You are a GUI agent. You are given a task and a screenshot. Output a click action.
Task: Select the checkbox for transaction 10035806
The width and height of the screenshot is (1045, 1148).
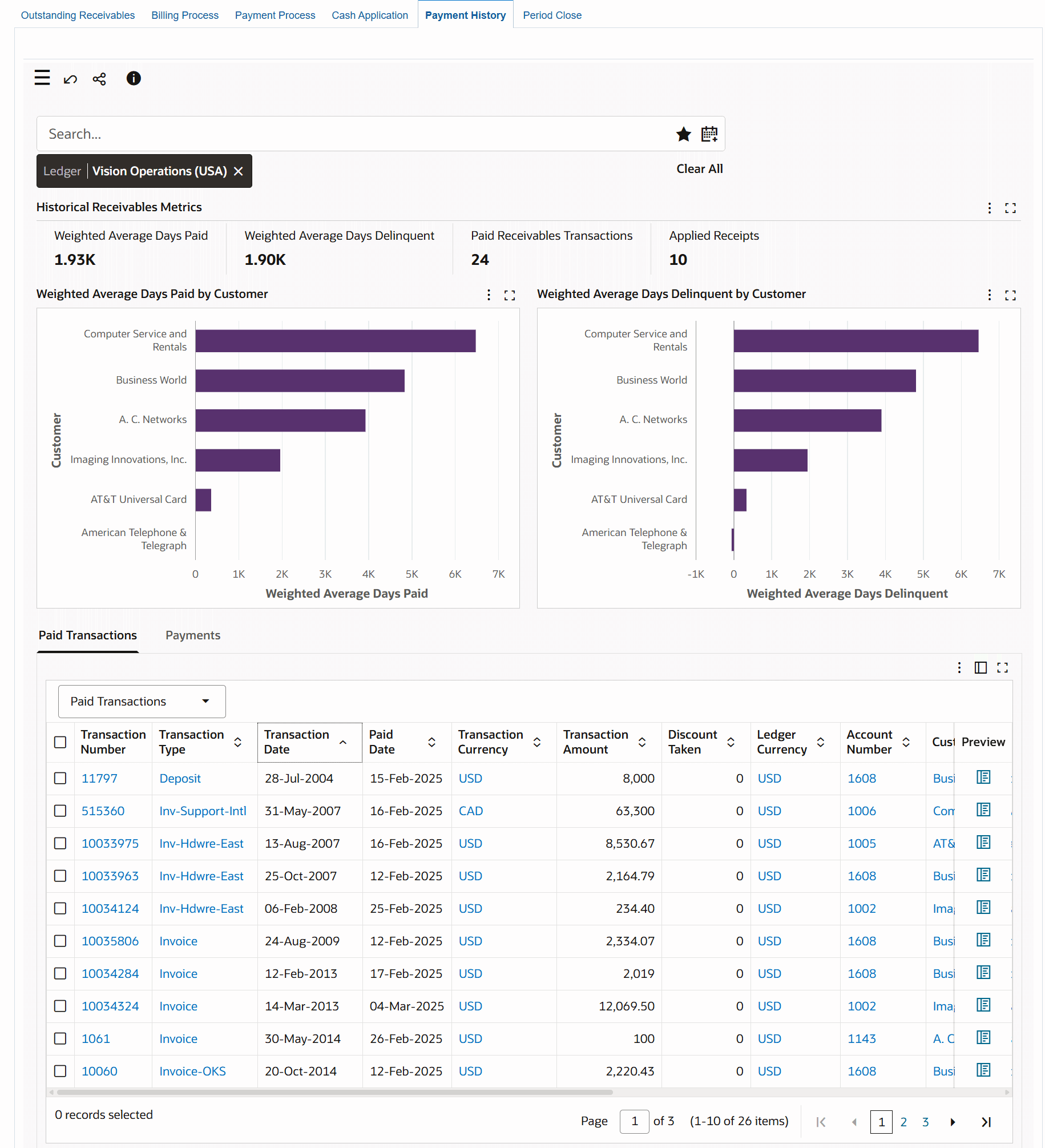[x=60, y=941]
